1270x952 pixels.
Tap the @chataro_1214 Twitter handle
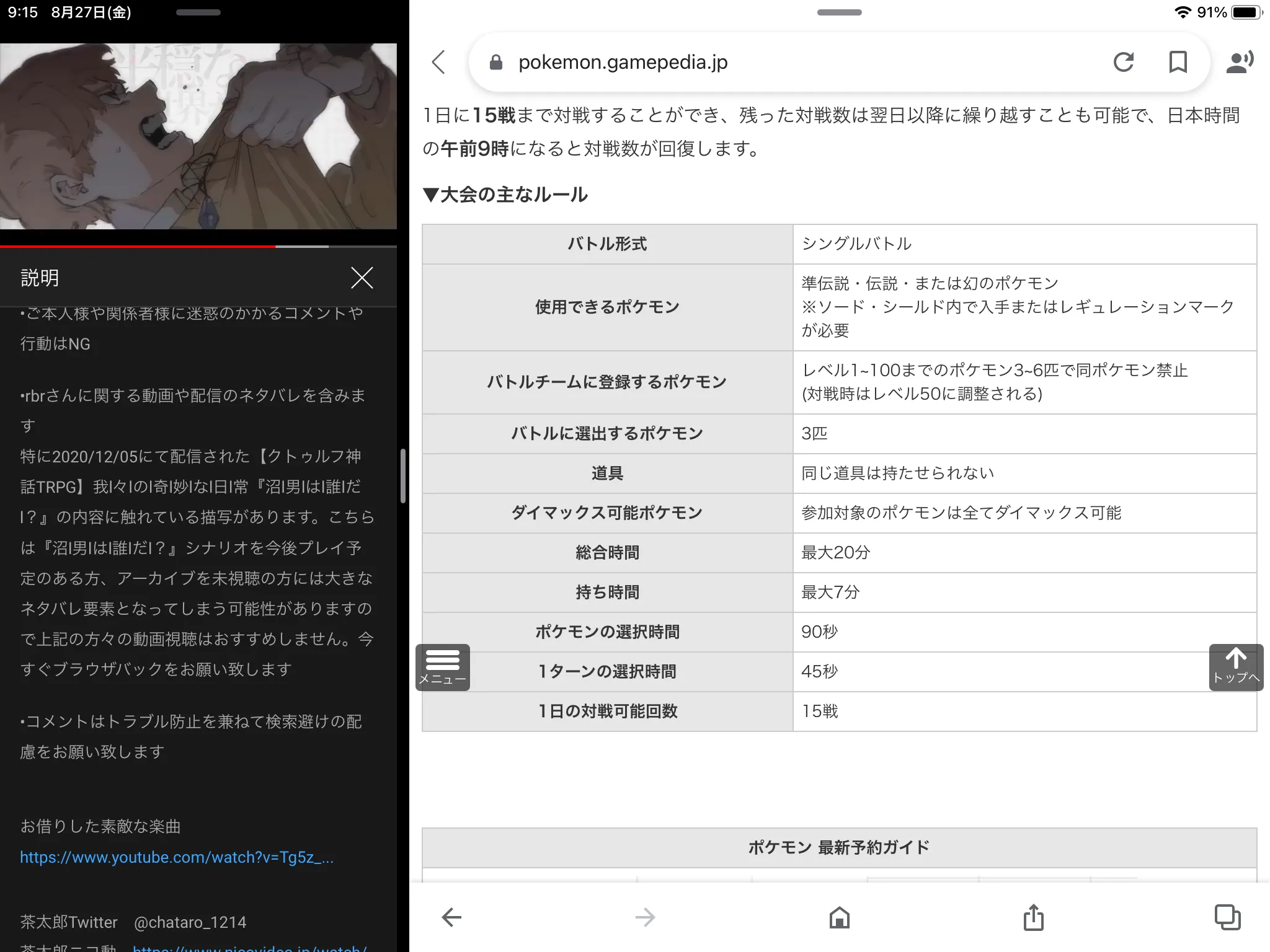190,922
